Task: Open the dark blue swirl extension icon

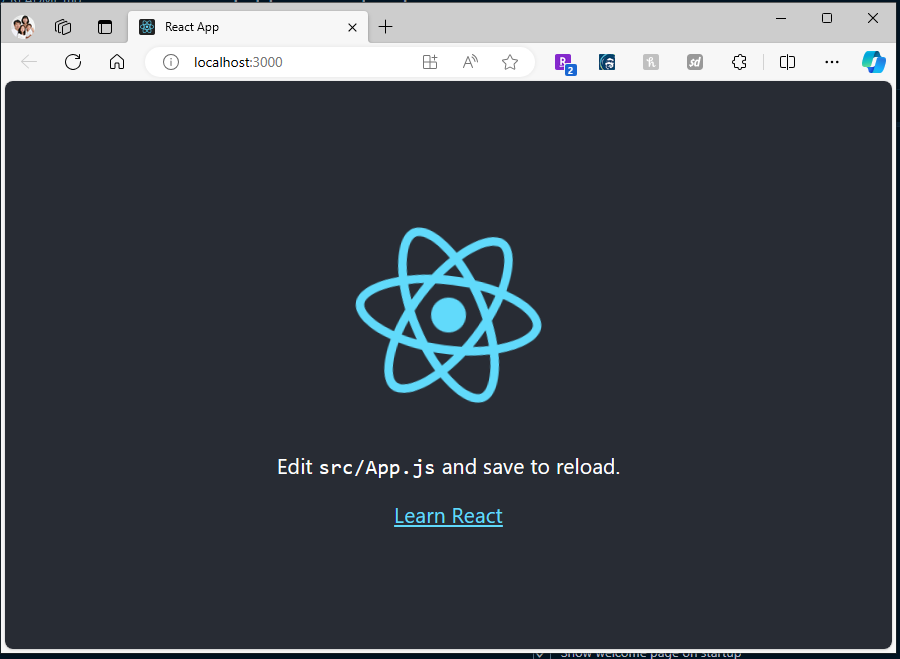Action: (607, 62)
